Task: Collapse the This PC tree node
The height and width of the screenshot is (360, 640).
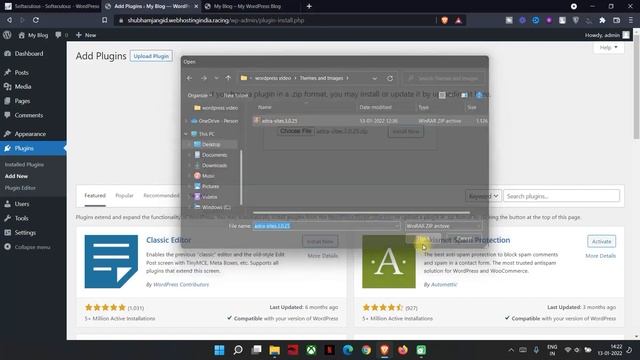Action: point(186,134)
